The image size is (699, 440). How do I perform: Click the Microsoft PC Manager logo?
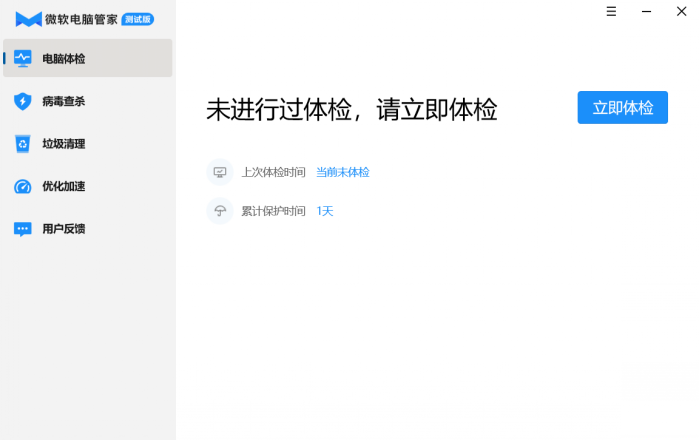28,19
